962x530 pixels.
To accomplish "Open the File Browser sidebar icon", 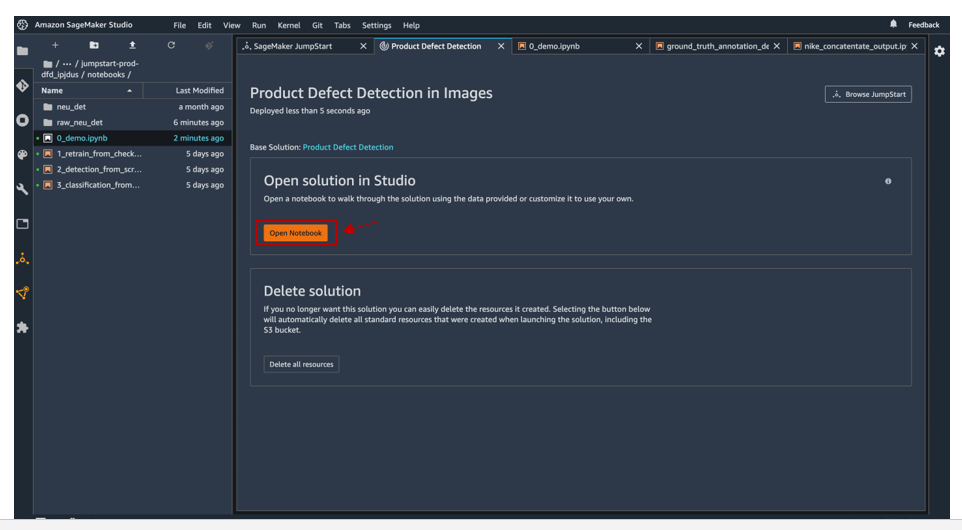I will 23,51.
